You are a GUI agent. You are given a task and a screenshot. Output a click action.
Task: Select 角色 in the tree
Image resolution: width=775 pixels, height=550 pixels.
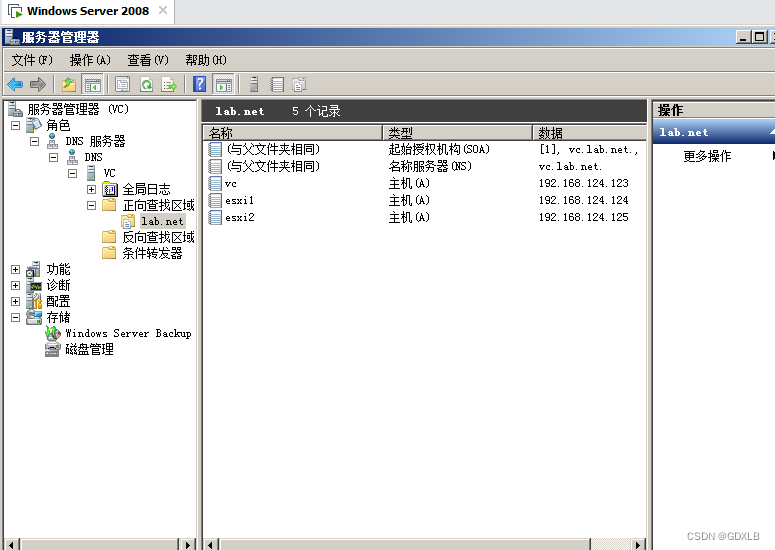tap(58, 126)
